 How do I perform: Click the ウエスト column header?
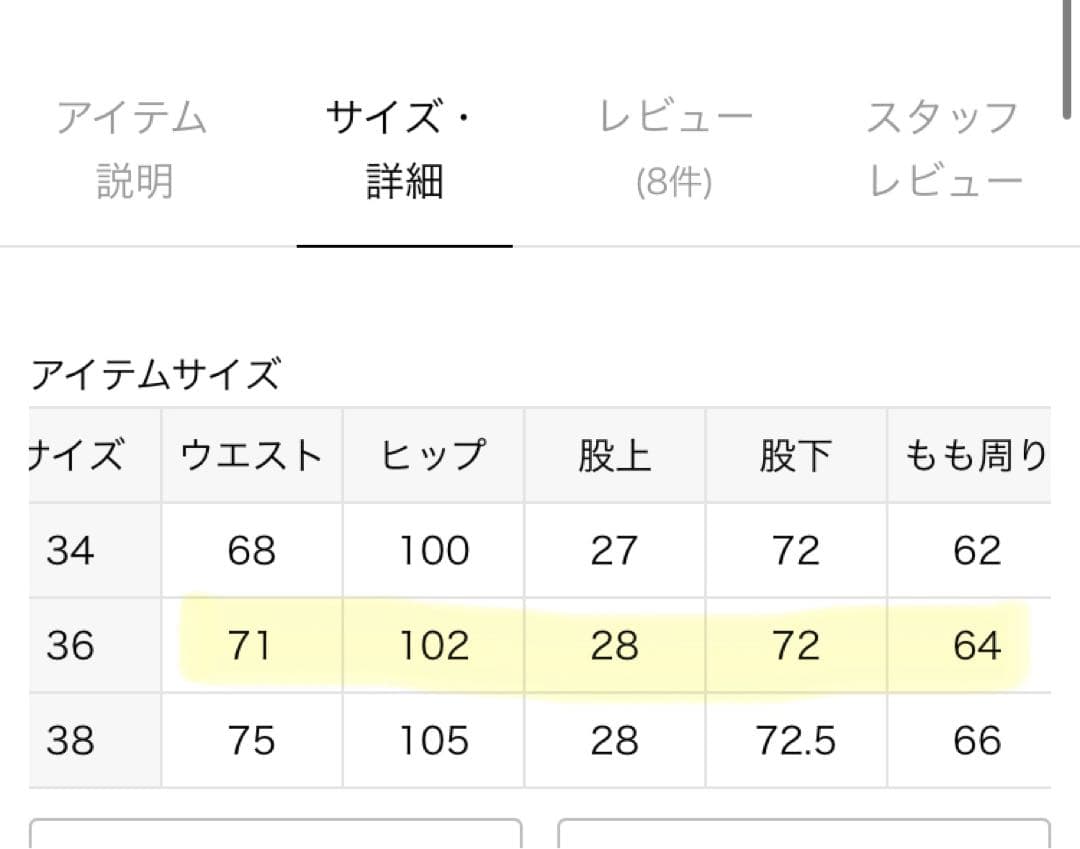pyautogui.click(x=251, y=456)
